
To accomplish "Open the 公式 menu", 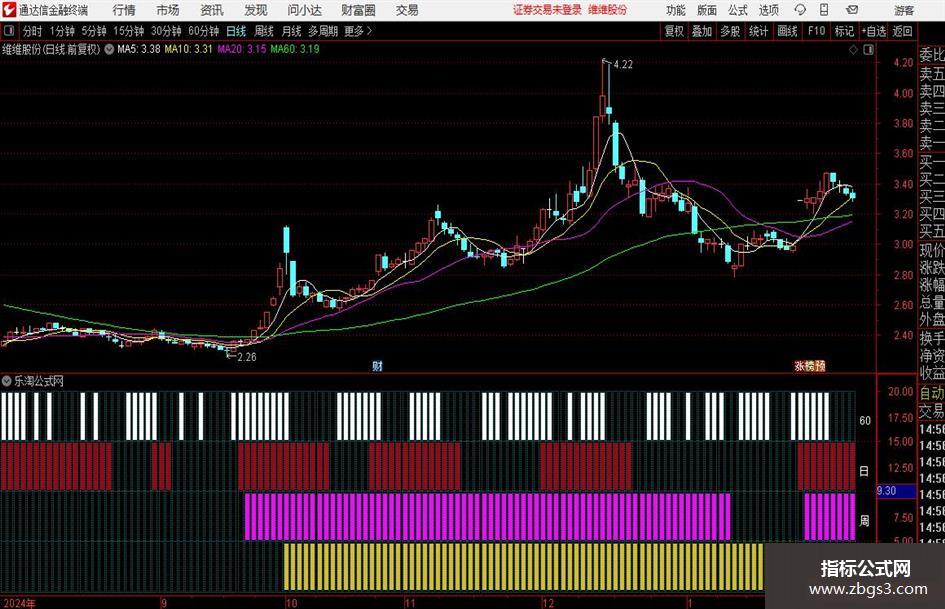I will point(738,10).
